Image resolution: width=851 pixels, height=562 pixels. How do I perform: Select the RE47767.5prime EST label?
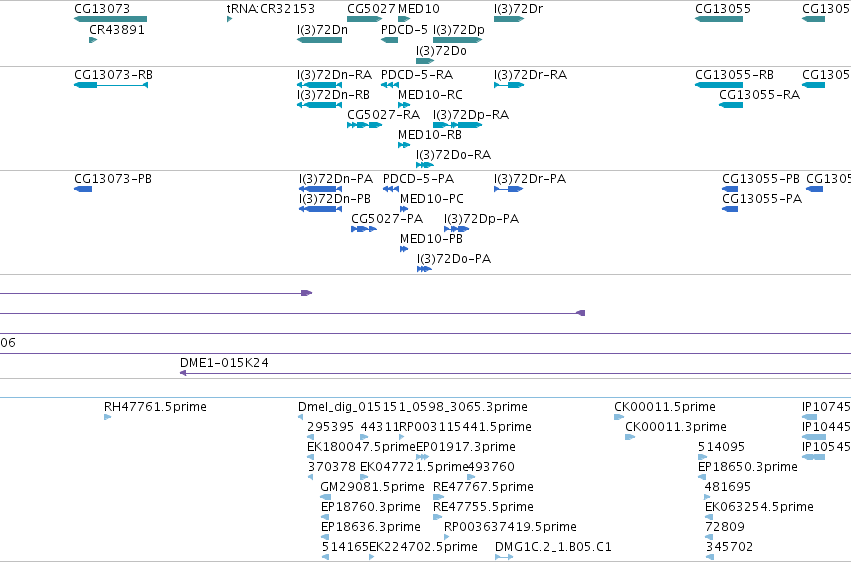point(483,487)
